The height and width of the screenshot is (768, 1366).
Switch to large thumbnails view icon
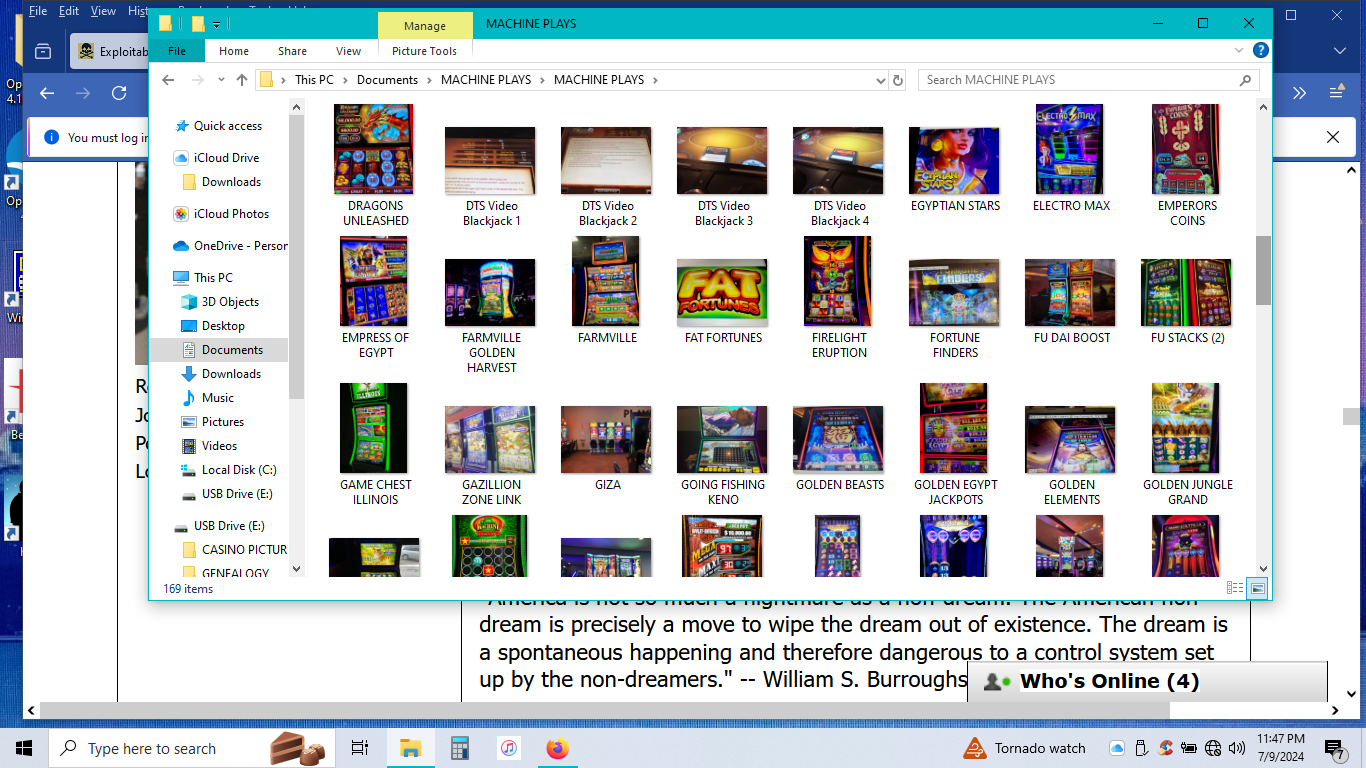point(1257,588)
